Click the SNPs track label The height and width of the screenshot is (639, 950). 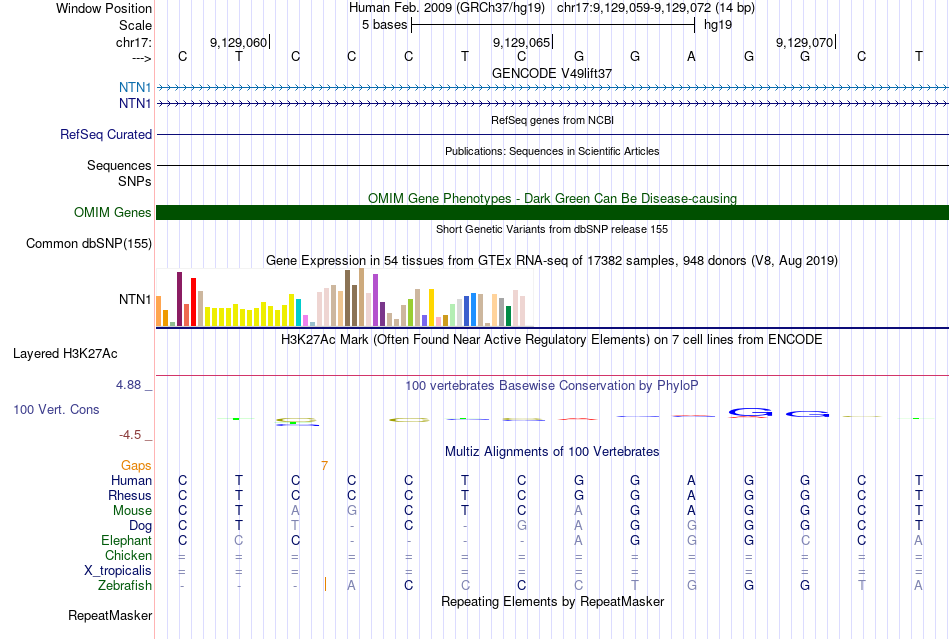click(x=135, y=181)
